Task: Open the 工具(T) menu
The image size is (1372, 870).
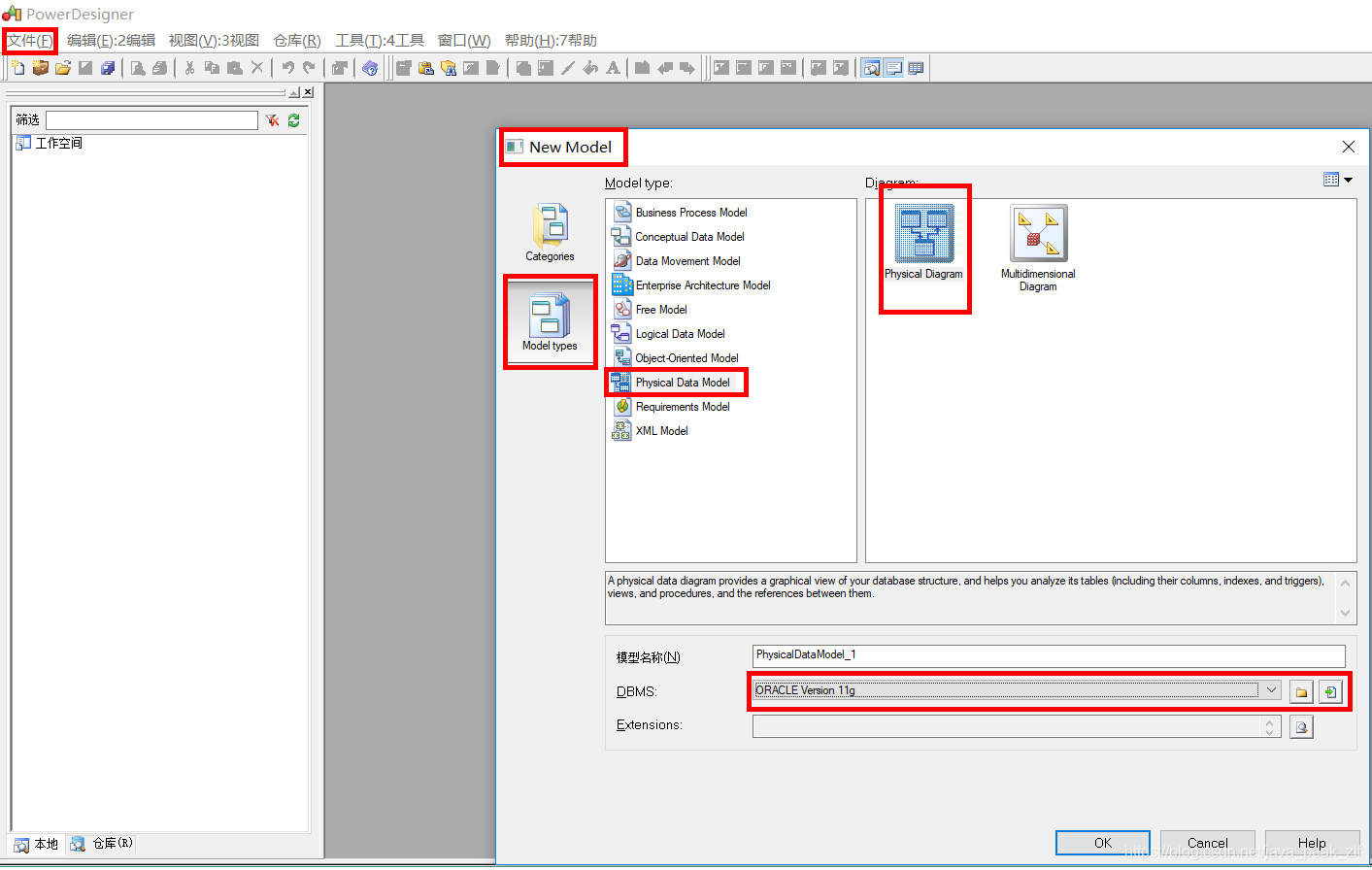Action: click(x=380, y=41)
